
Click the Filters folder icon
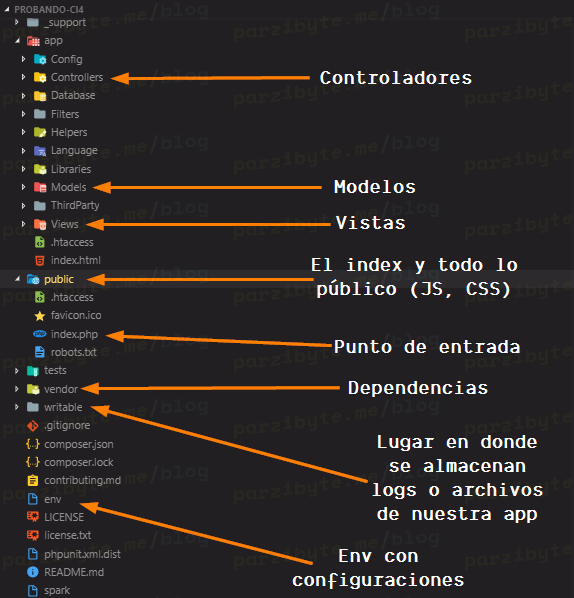[x=40, y=114]
